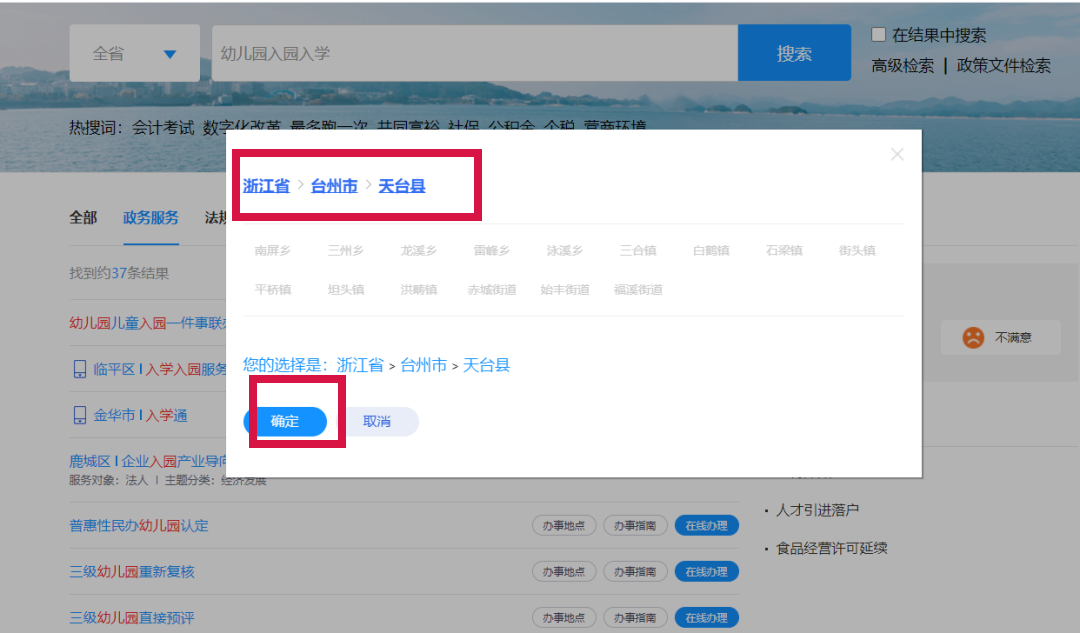Click the phone icon beside 临平区
This screenshot has height=633, width=1080.
click(x=80, y=369)
